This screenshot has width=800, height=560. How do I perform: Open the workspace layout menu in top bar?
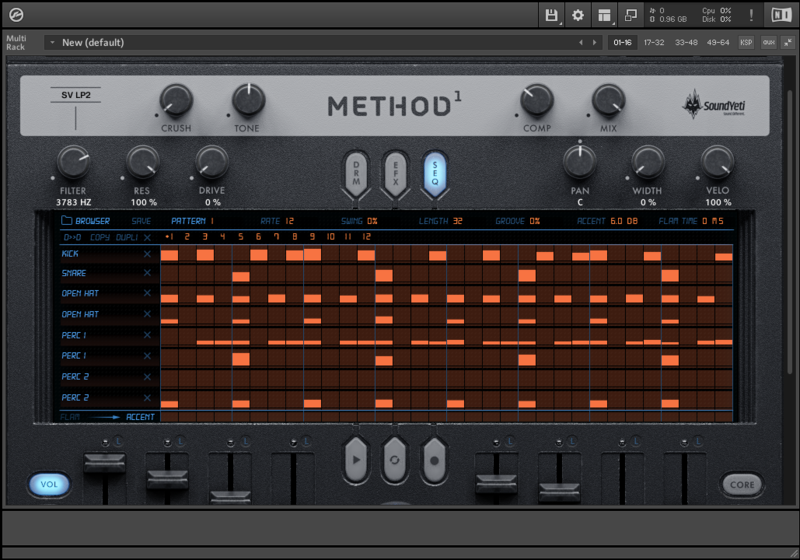click(x=604, y=15)
